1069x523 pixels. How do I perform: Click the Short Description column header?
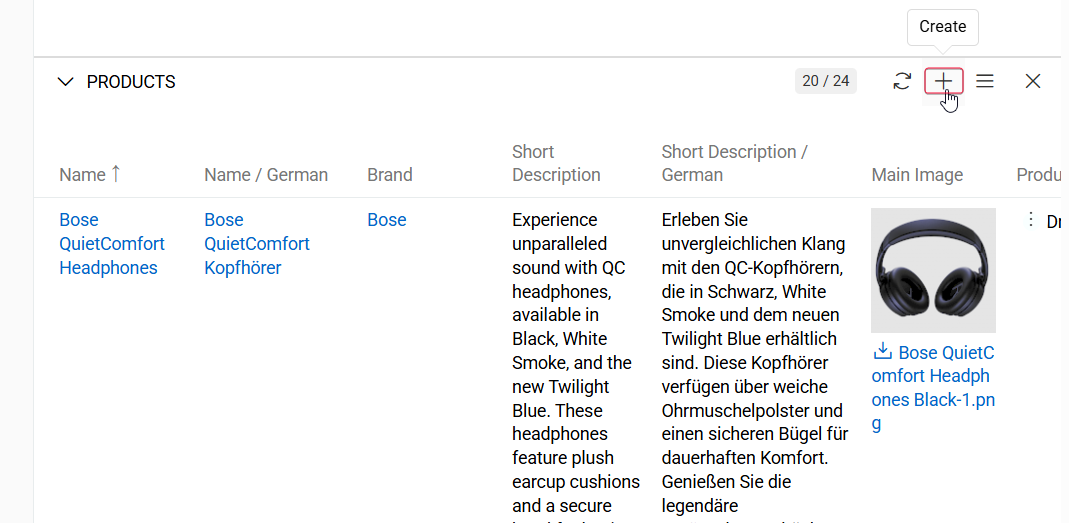click(x=556, y=163)
